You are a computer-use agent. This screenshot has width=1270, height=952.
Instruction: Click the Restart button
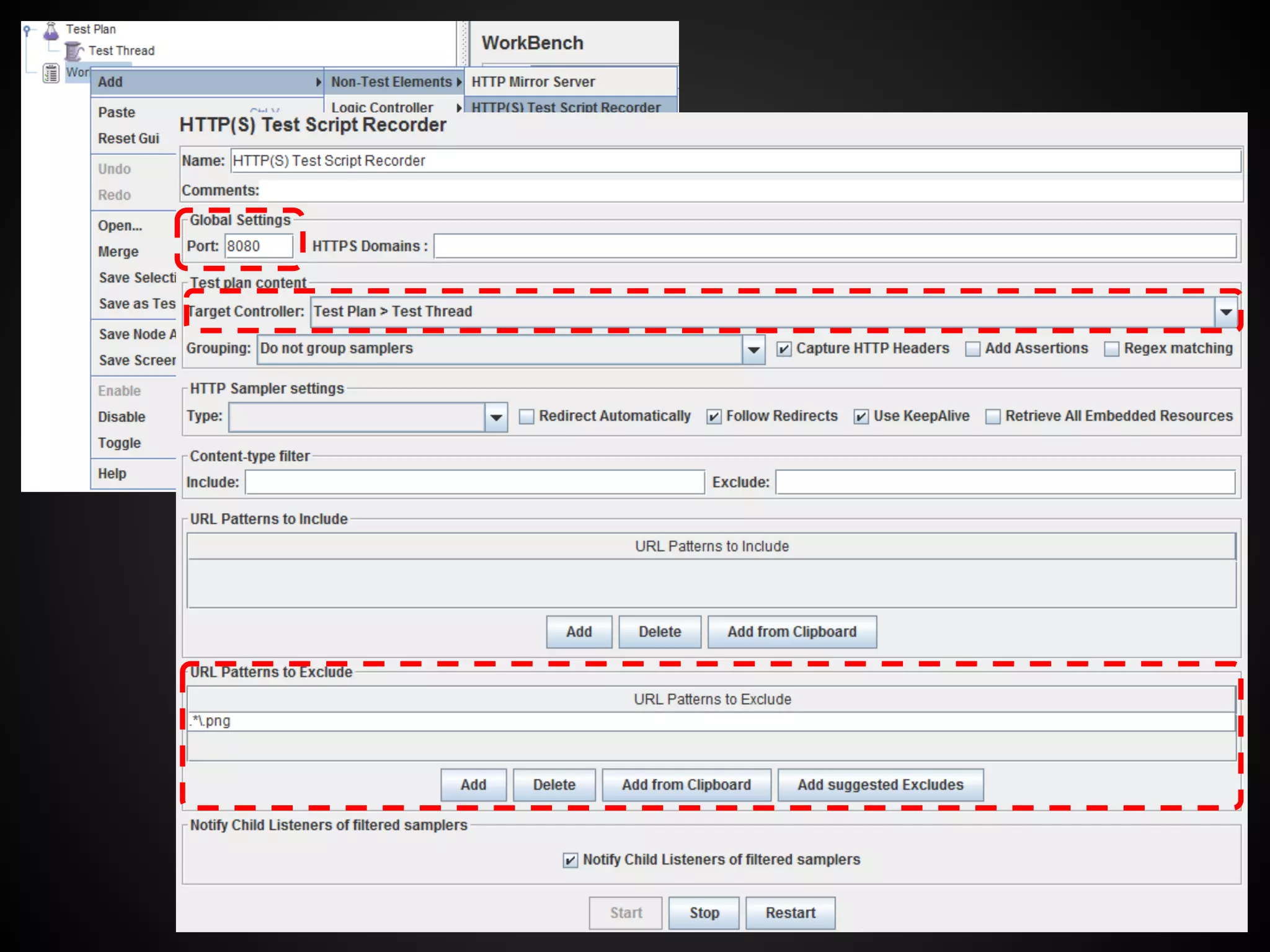click(x=790, y=913)
